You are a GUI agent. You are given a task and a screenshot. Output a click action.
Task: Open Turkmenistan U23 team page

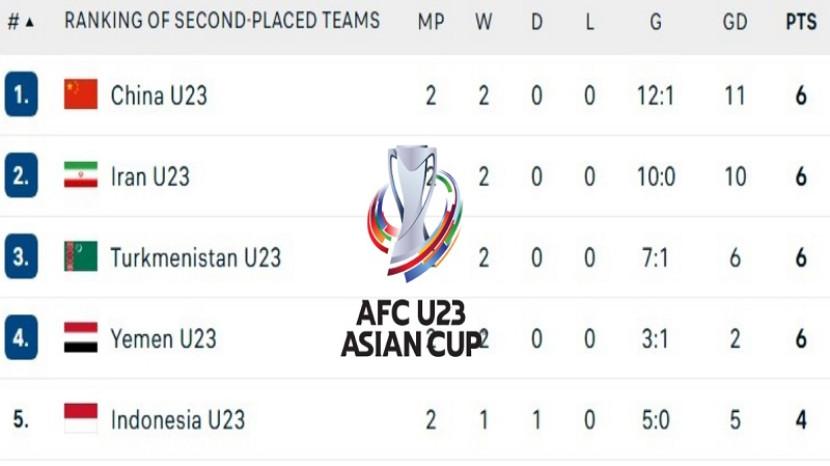coord(196,257)
